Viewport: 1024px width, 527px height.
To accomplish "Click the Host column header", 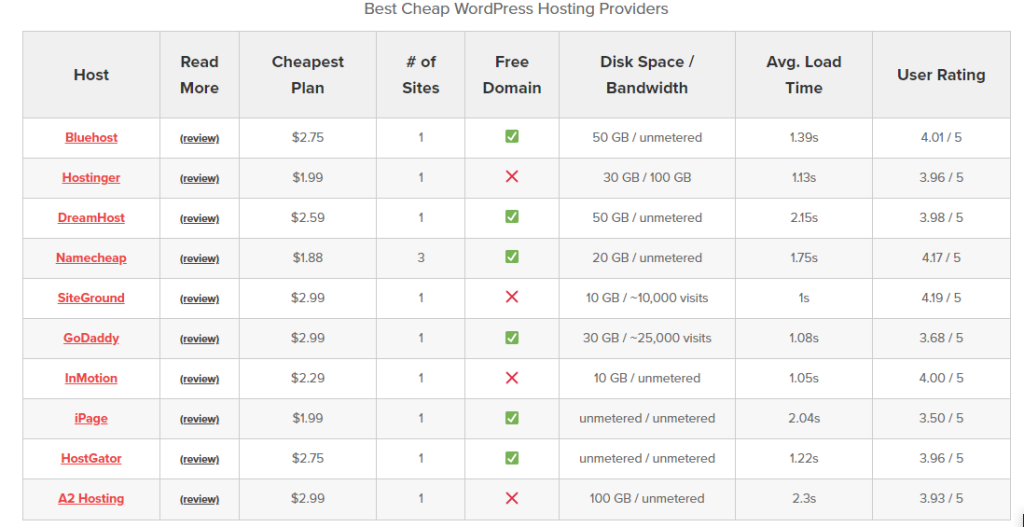I will (x=91, y=74).
